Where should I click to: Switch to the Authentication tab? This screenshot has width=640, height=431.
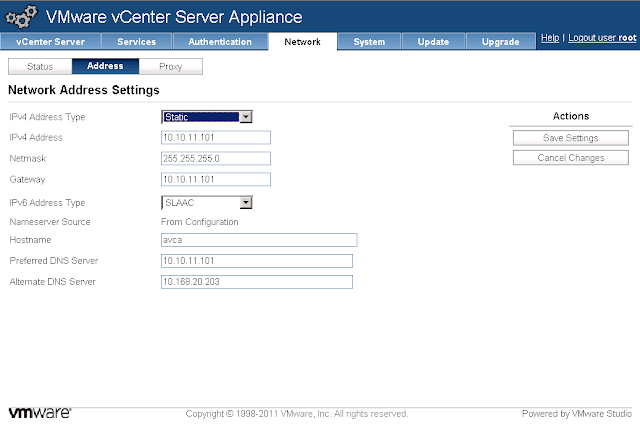(x=220, y=42)
